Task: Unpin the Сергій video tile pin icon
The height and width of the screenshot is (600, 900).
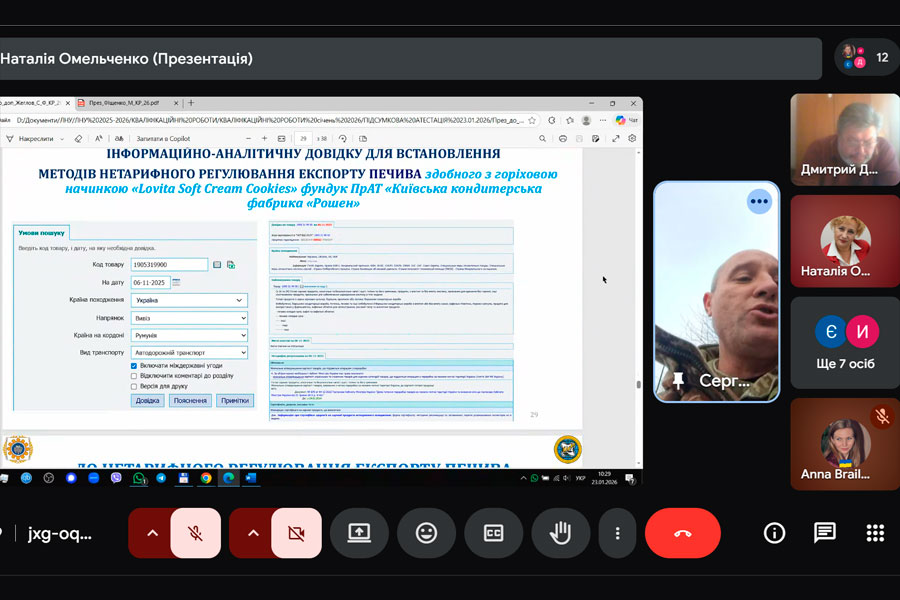Action: click(678, 380)
